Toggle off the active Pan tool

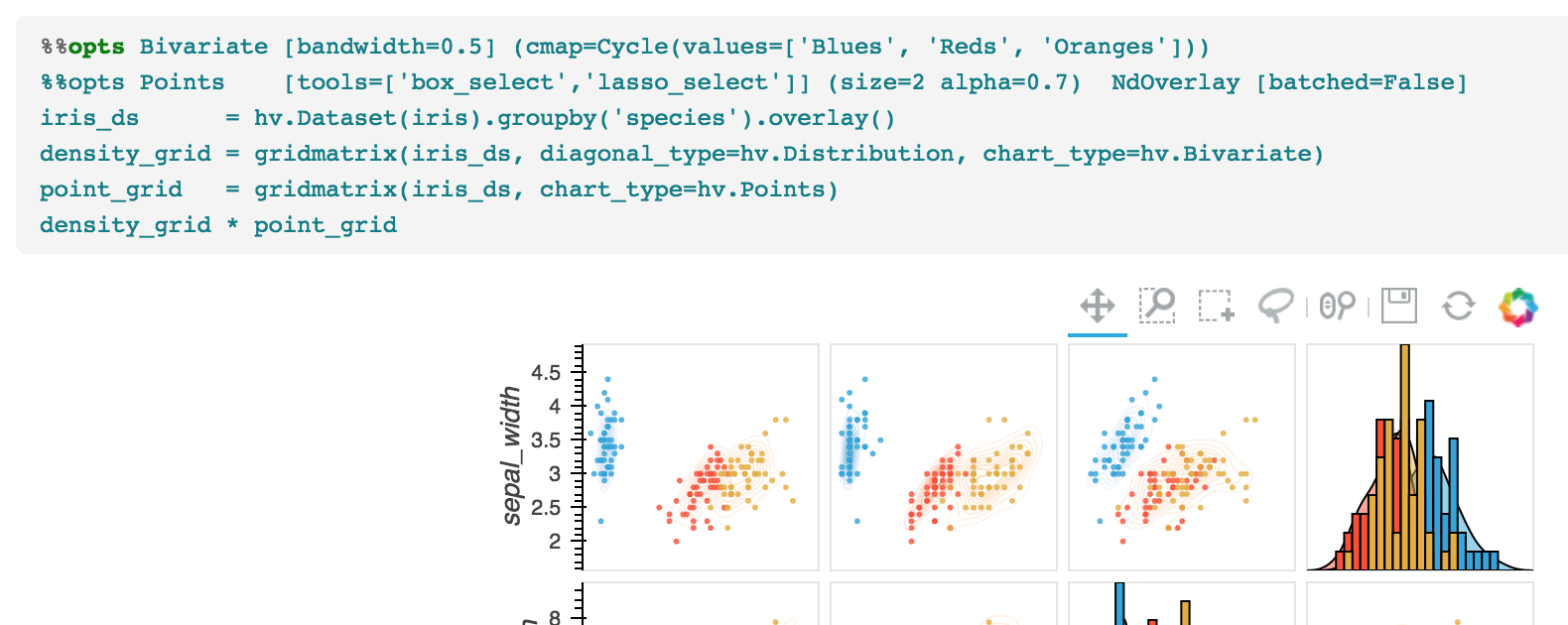pyautogui.click(x=1099, y=306)
